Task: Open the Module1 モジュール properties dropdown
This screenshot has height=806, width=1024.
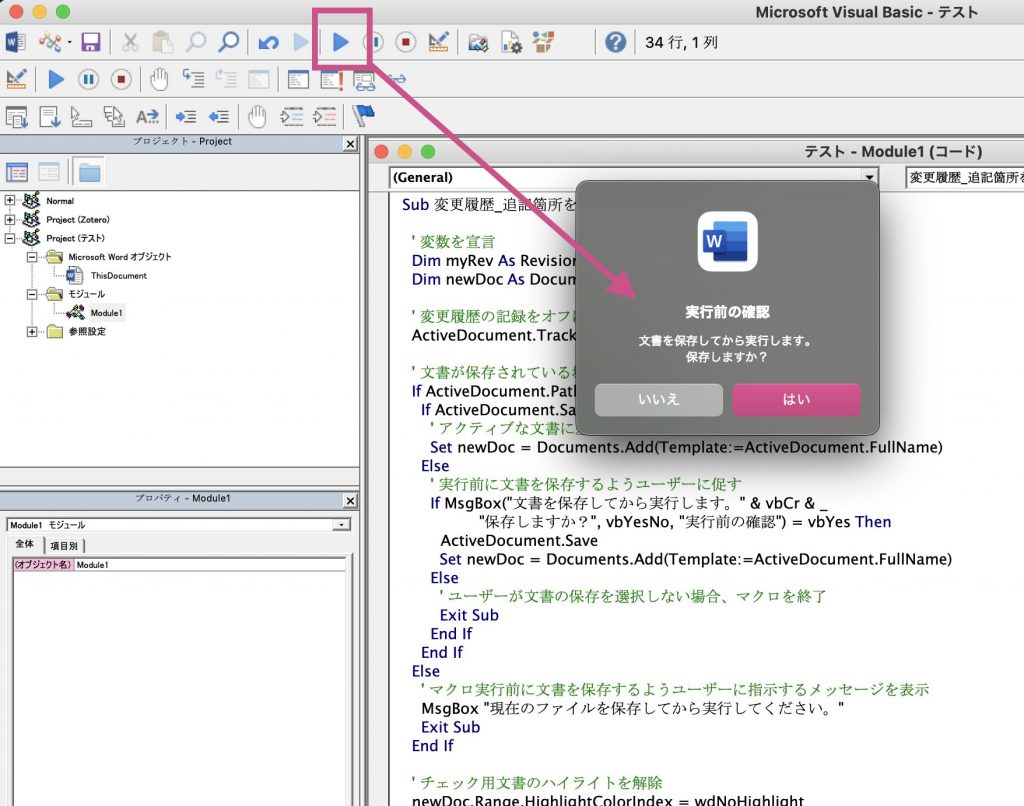Action: pos(343,525)
